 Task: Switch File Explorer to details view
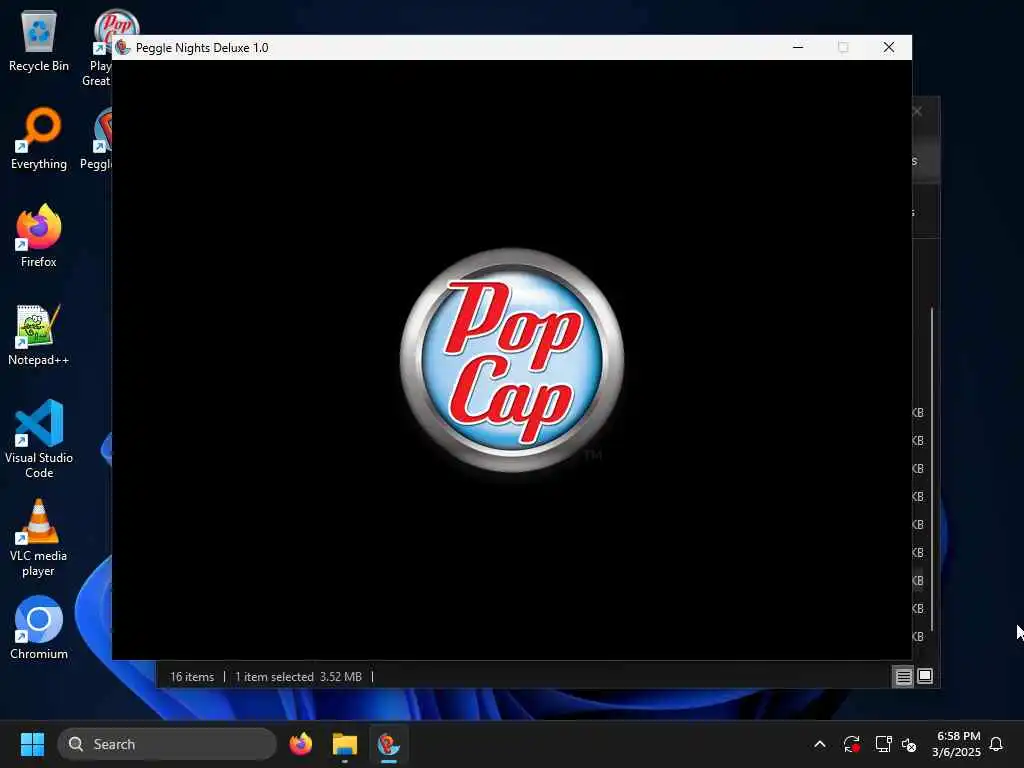point(903,677)
